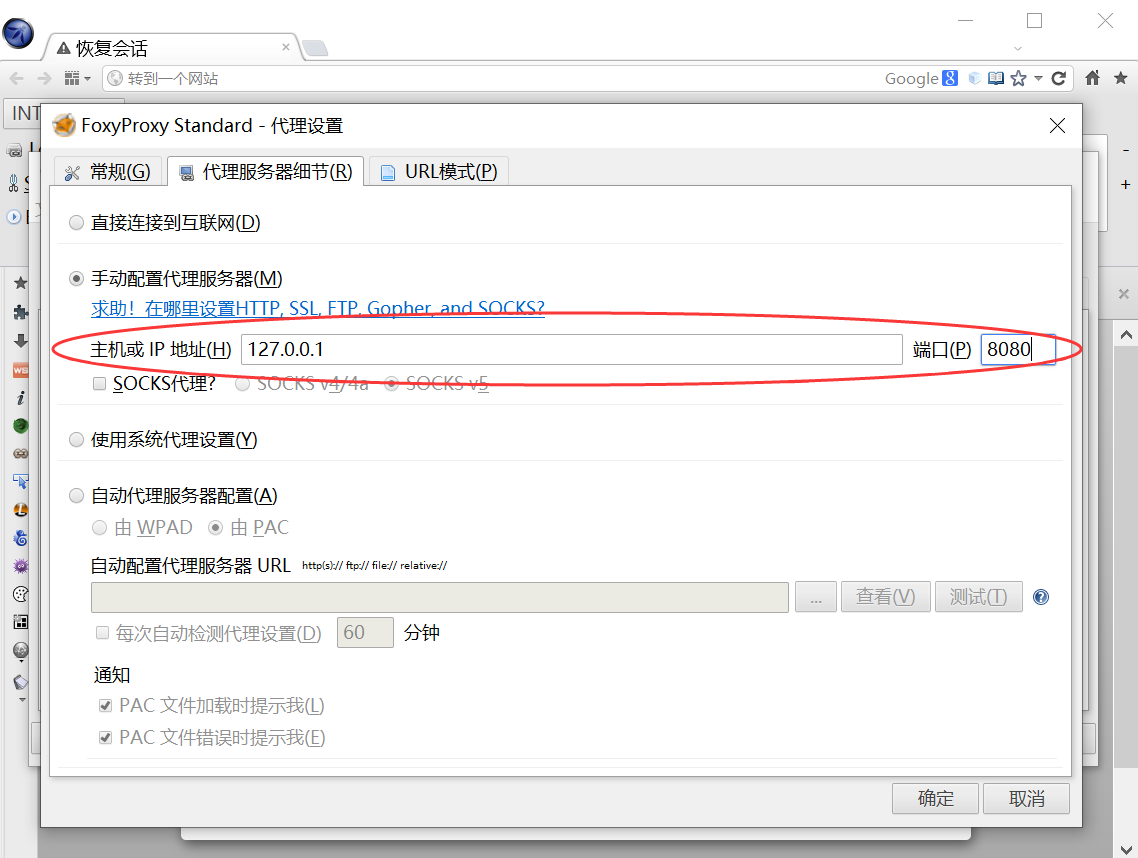Screen dimensions: 1138x858
Task: Click the purple bug sidebar icon
Action: click(x=21, y=565)
